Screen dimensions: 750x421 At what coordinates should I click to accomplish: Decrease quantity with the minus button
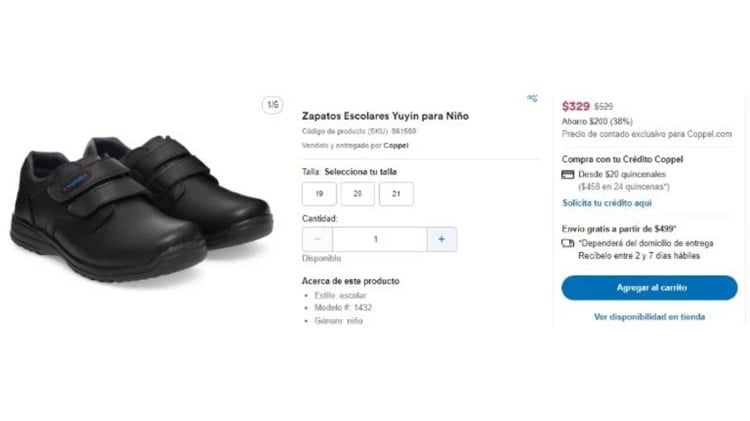tap(318, 239)
